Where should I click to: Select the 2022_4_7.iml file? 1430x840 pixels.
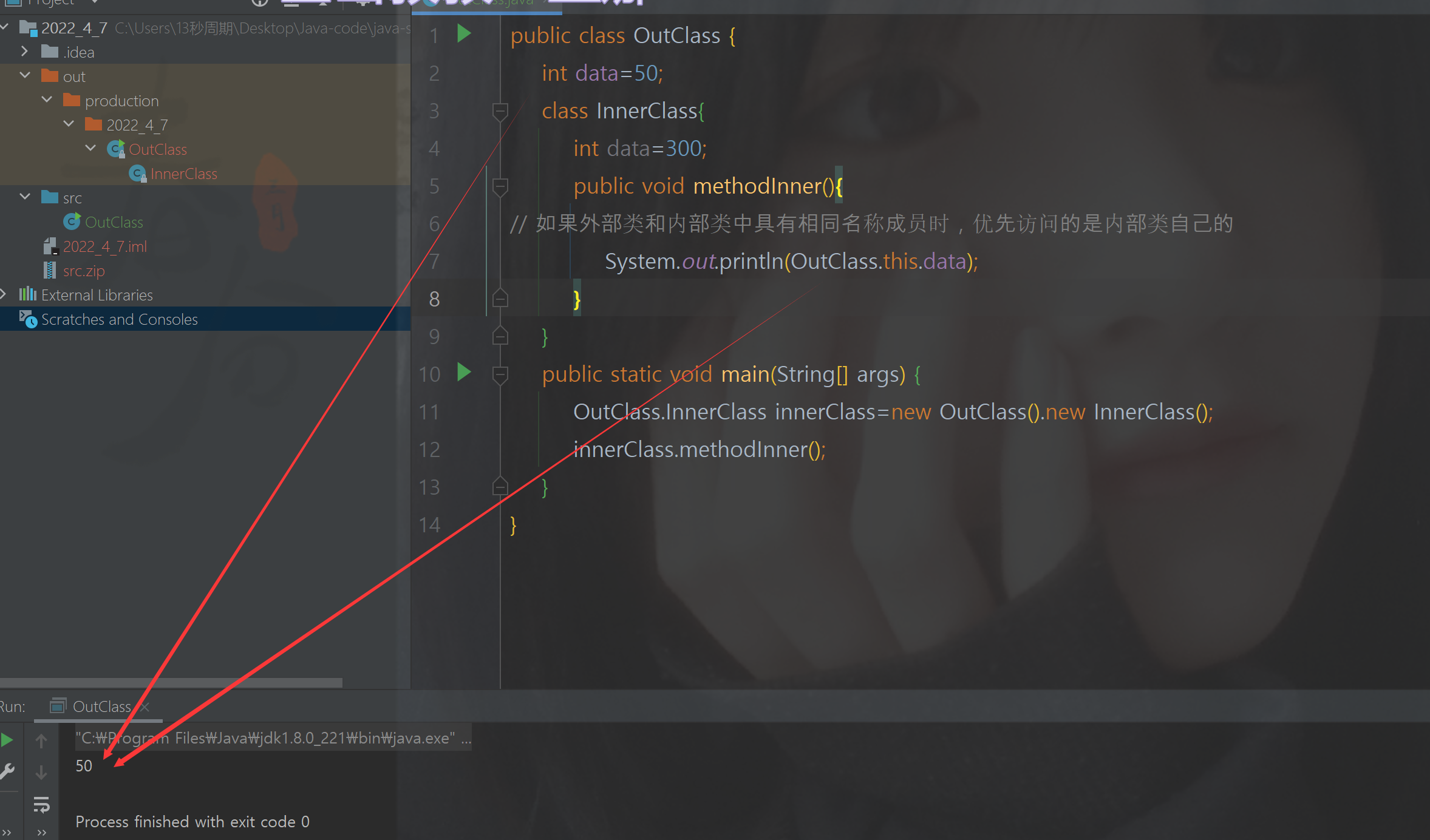[104, 246]
